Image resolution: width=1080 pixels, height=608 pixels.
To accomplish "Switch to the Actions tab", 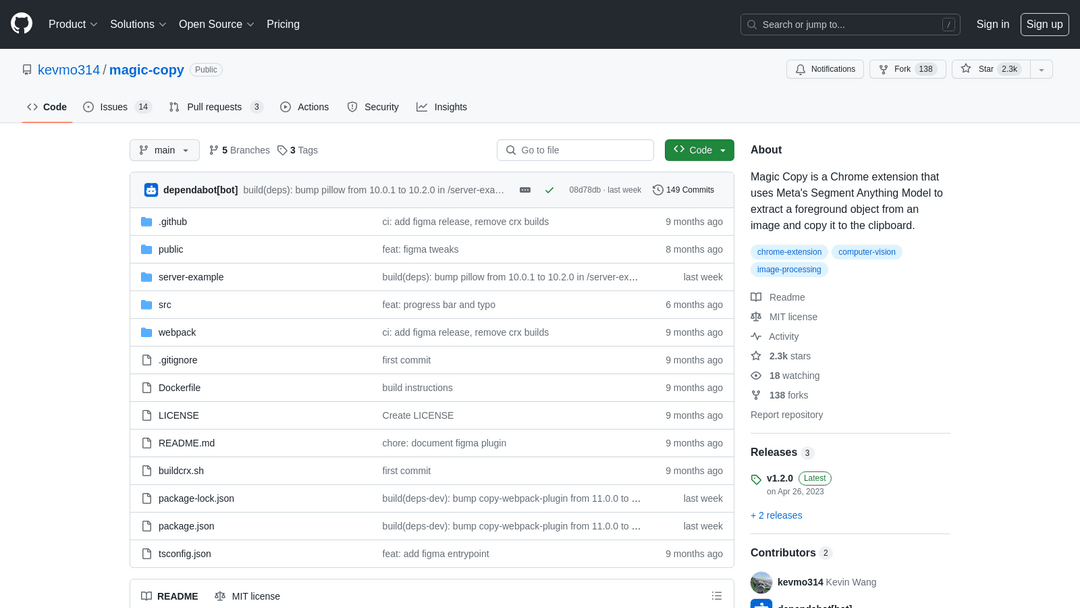I will coord(304,107).
